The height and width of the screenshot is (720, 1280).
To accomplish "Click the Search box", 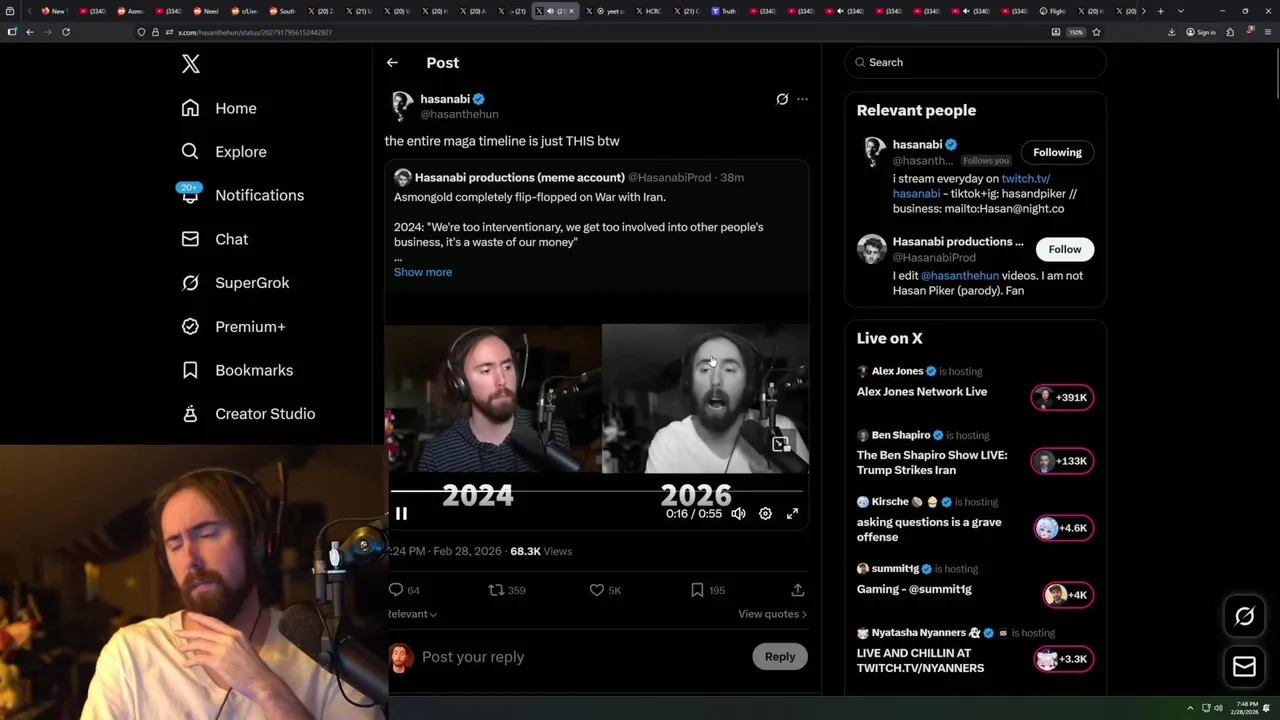I will 976,62.
